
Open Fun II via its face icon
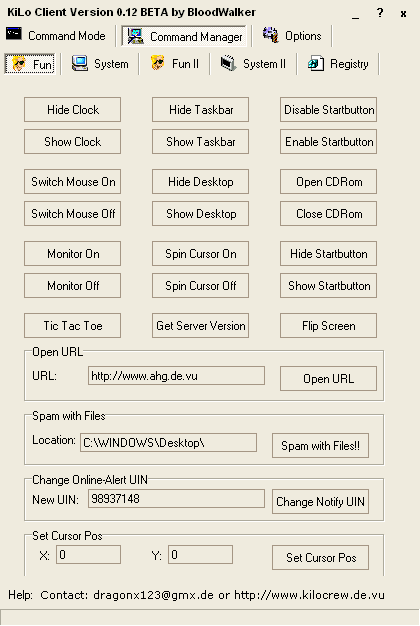(x=158, y=63)
